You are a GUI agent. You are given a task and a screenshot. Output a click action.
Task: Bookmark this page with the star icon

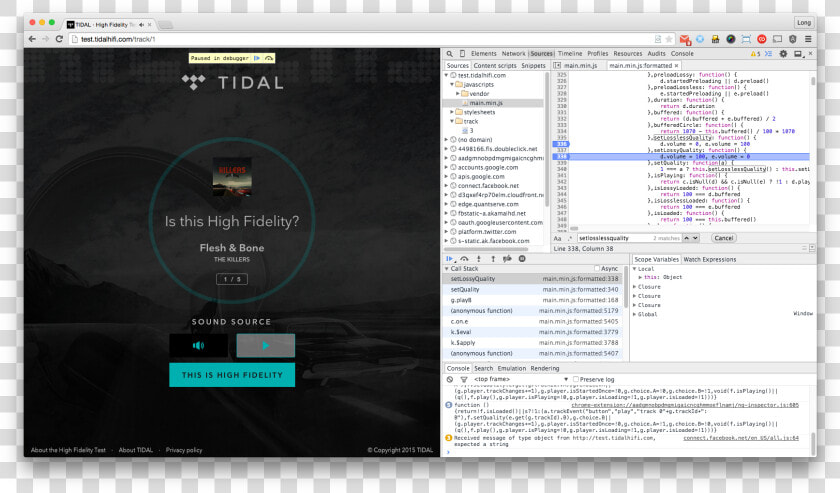click(669, 39)
